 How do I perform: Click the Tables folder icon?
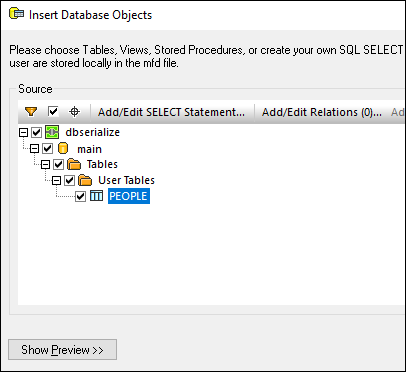click(x=74, y=164)
